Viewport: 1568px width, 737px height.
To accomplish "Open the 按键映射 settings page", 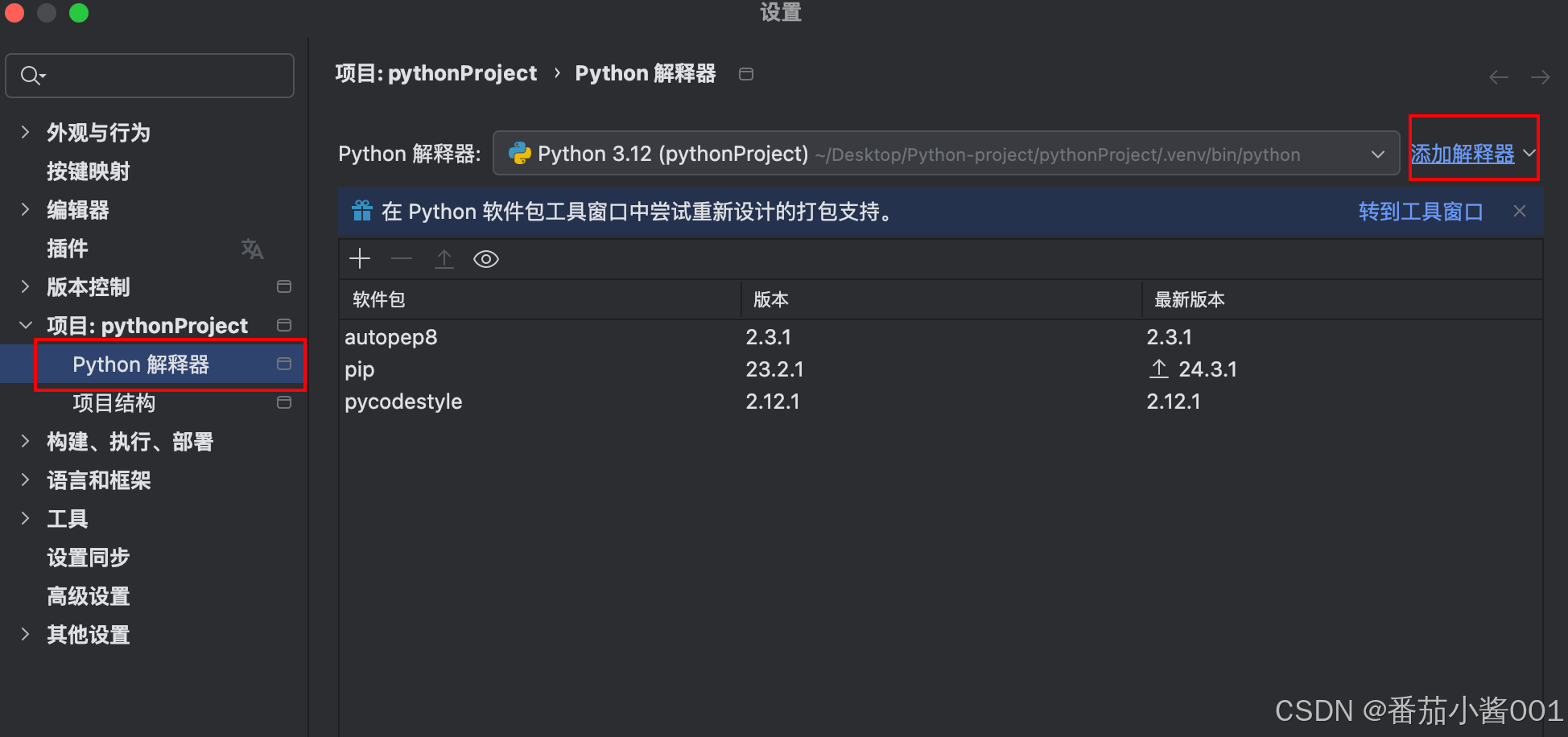I will tap(89, 171).
